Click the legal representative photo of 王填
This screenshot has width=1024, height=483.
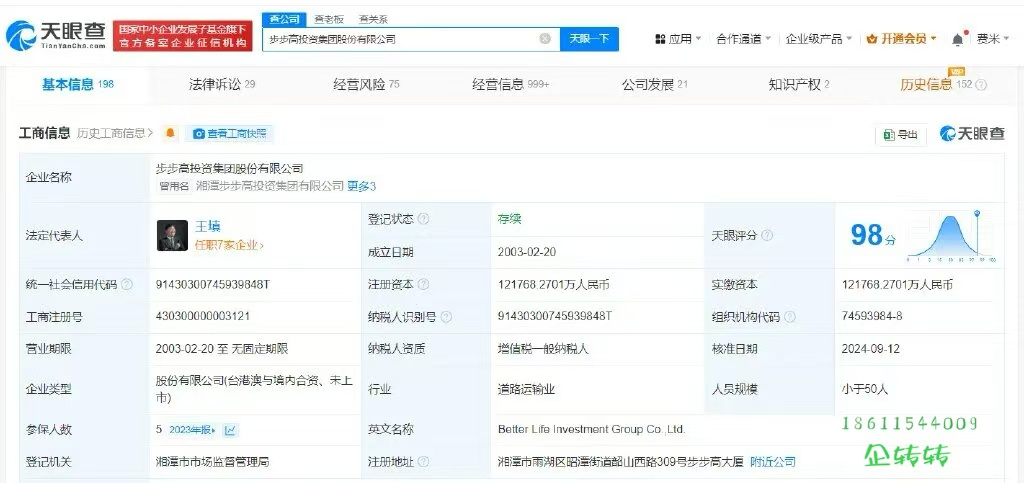click(x=172, y=235)
